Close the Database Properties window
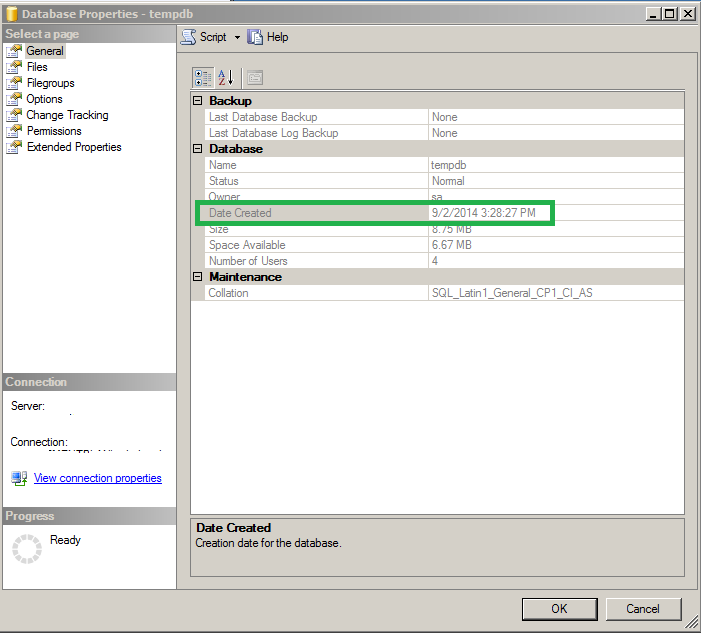701x633 pixels. pyautogui.click(x=687, y=14)
